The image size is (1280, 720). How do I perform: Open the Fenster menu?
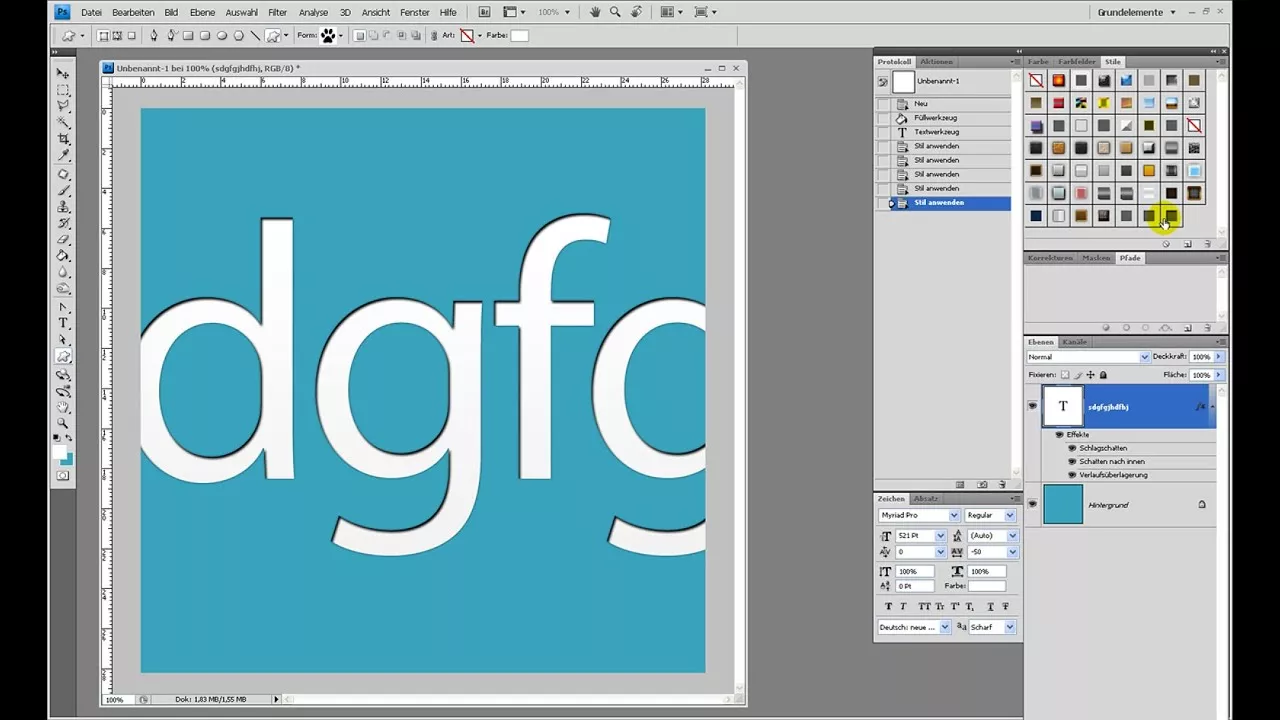[414, 12]
